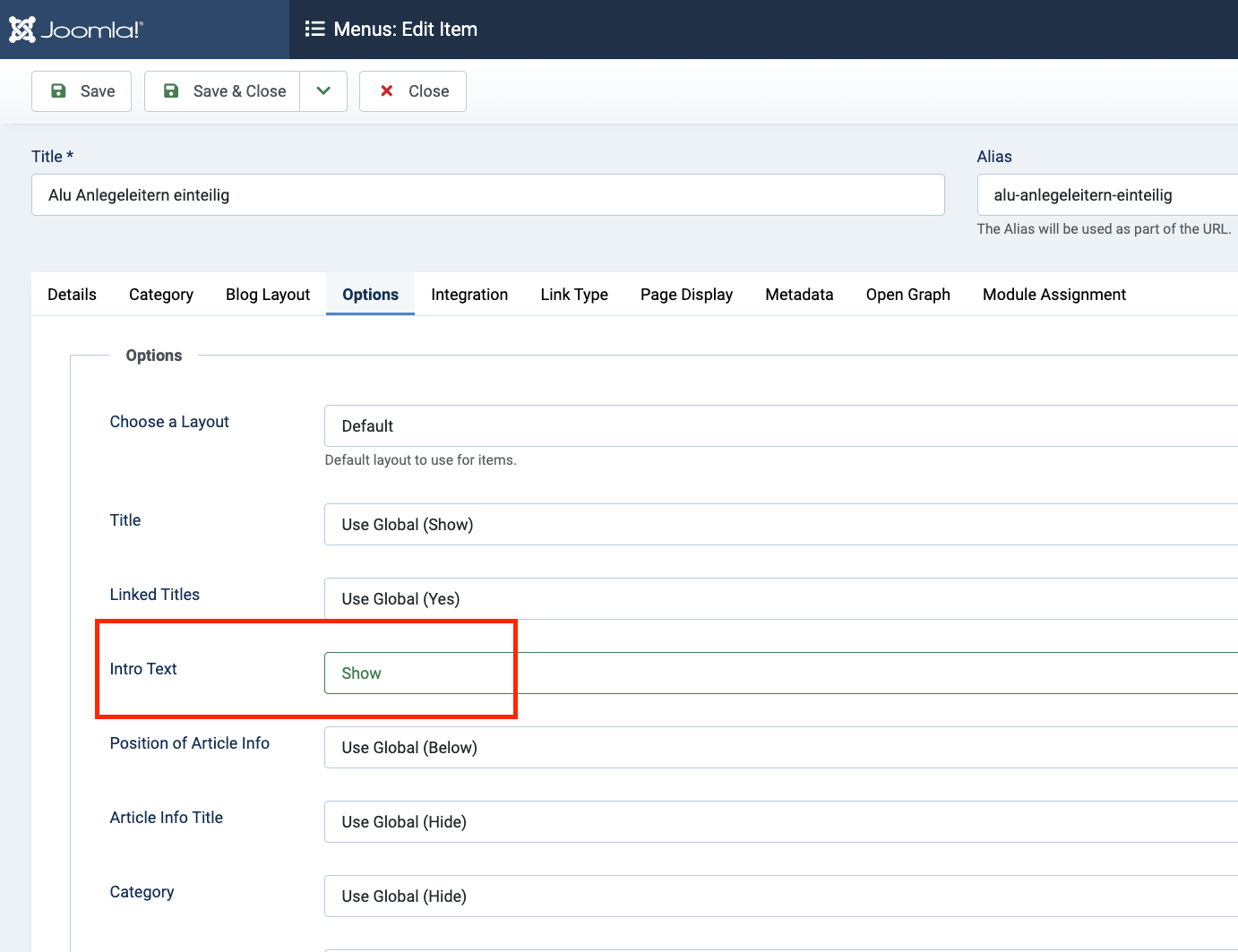The image size is (1238, 952).
Task: Click the Joomla logo icon
Action: click(22, 30)
